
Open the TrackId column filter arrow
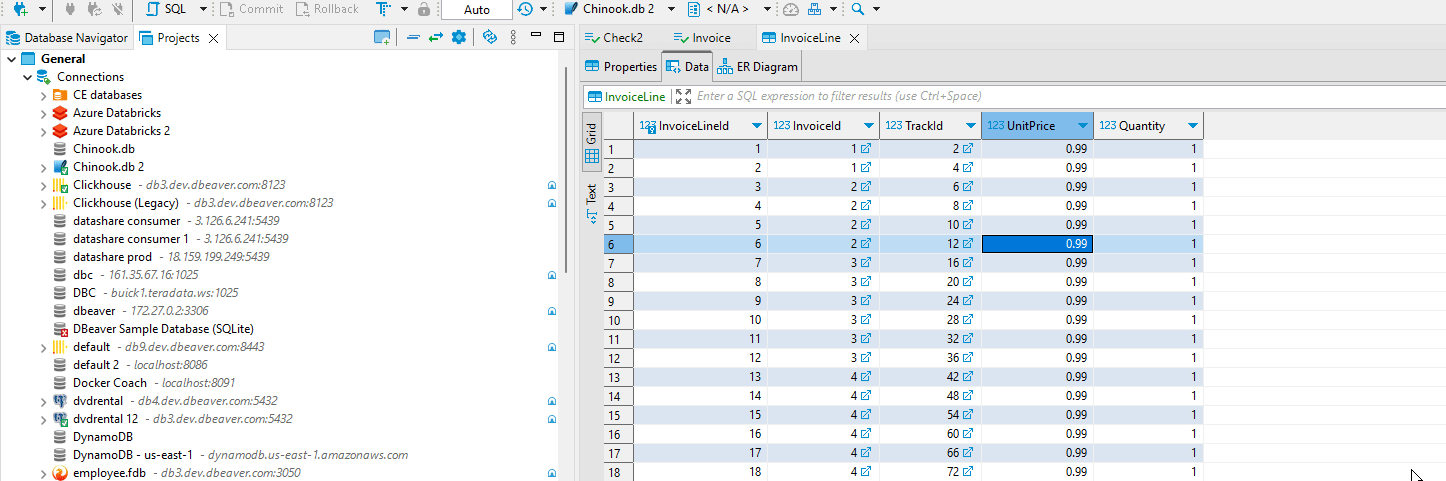(x=969, y=126)
